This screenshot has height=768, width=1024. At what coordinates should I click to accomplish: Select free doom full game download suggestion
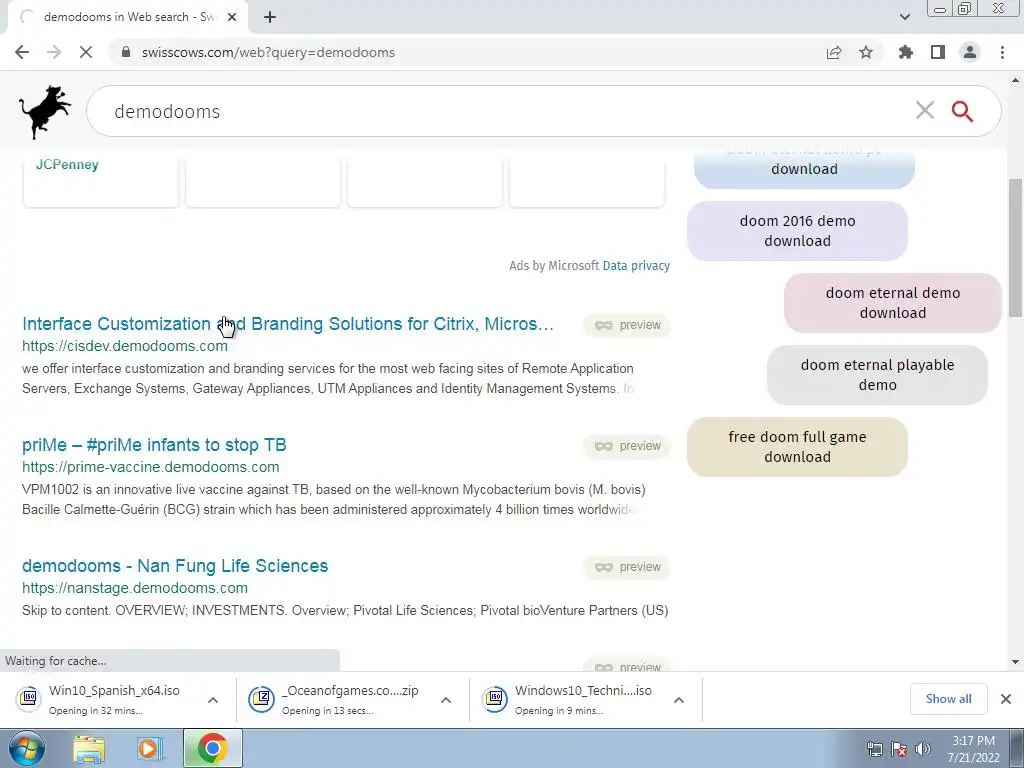pyautogui.click(x=797, y=447)
